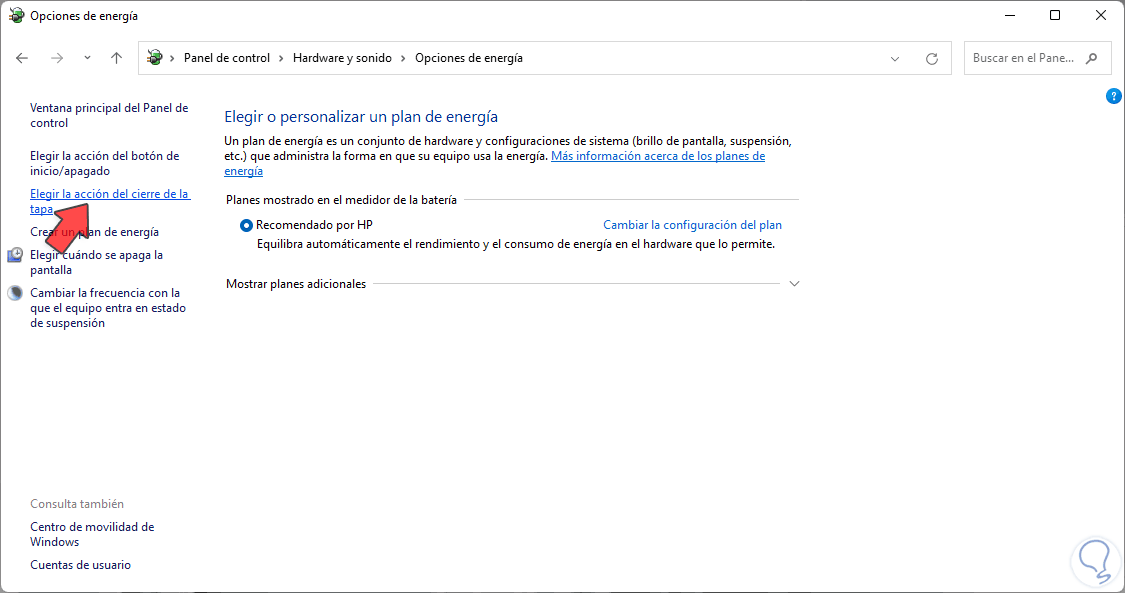This screenshot has width=1125, height=593.
Task: Click the Consulta también label
Action: tap(77, 504)
